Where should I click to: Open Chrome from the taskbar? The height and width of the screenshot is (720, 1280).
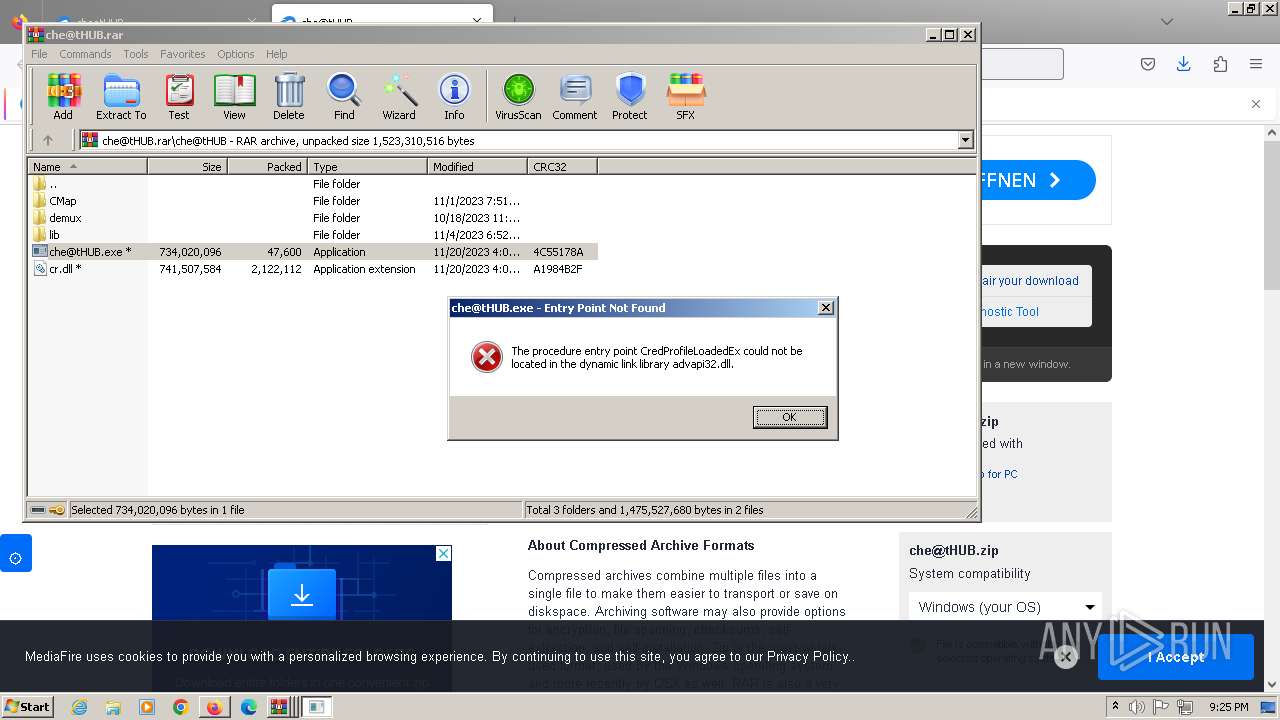pyautogui.click(x=181, y=707)
